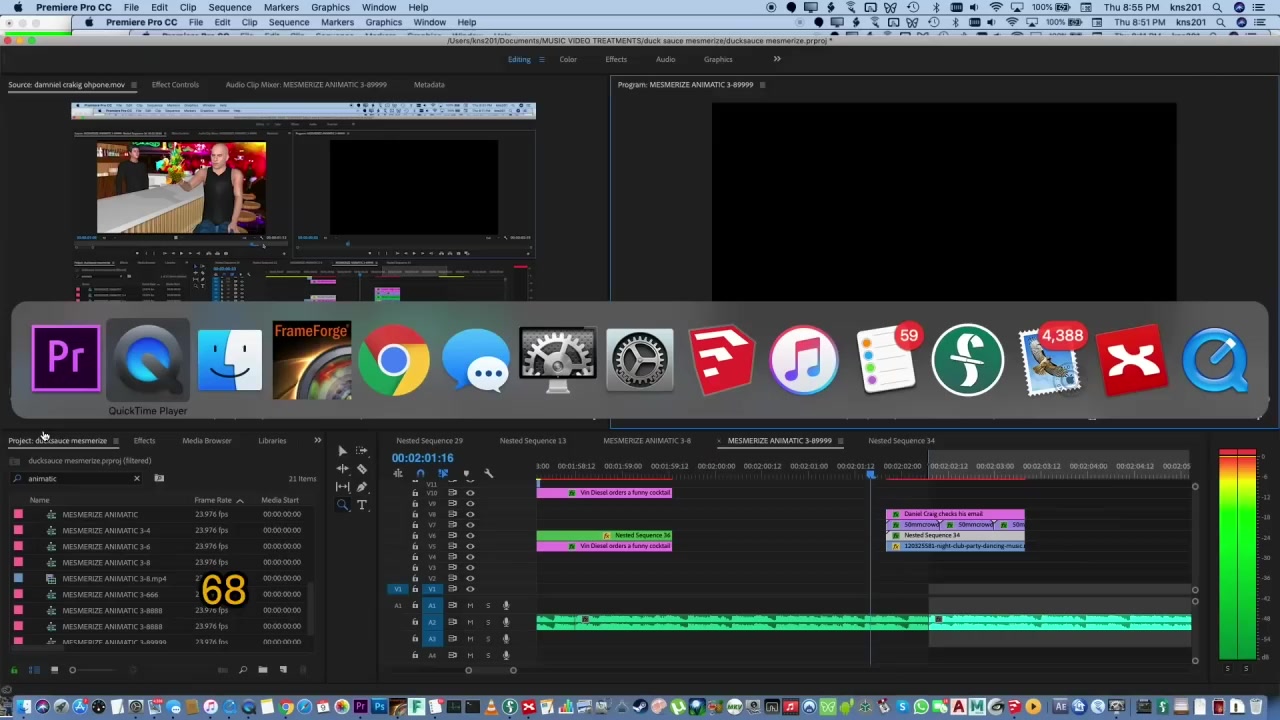This screenshot has width=1280, height=720.
Task: Open Media Browser tab
Action: tap(206, 440)
